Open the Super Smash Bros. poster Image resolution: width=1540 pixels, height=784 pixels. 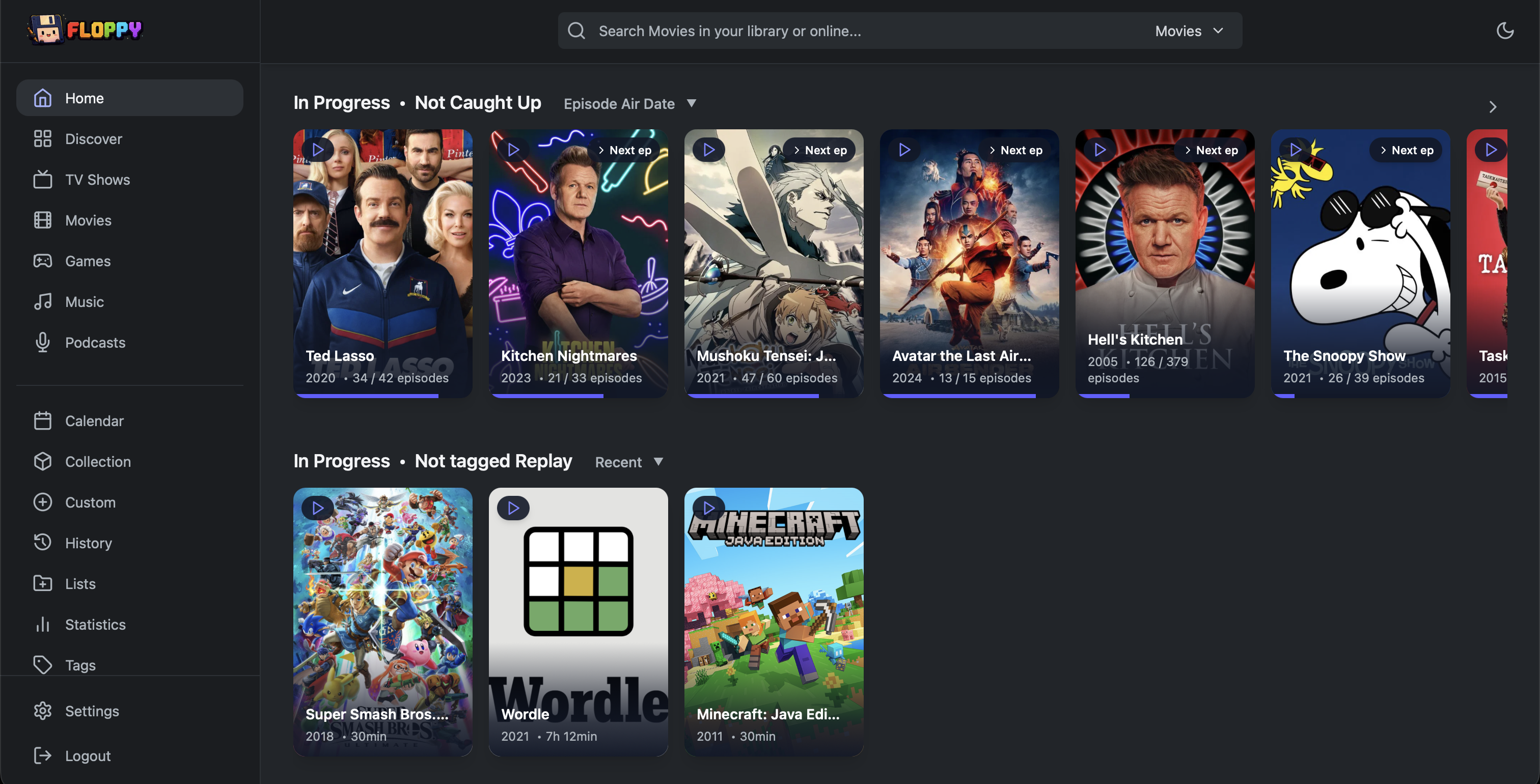click(382, 622)
